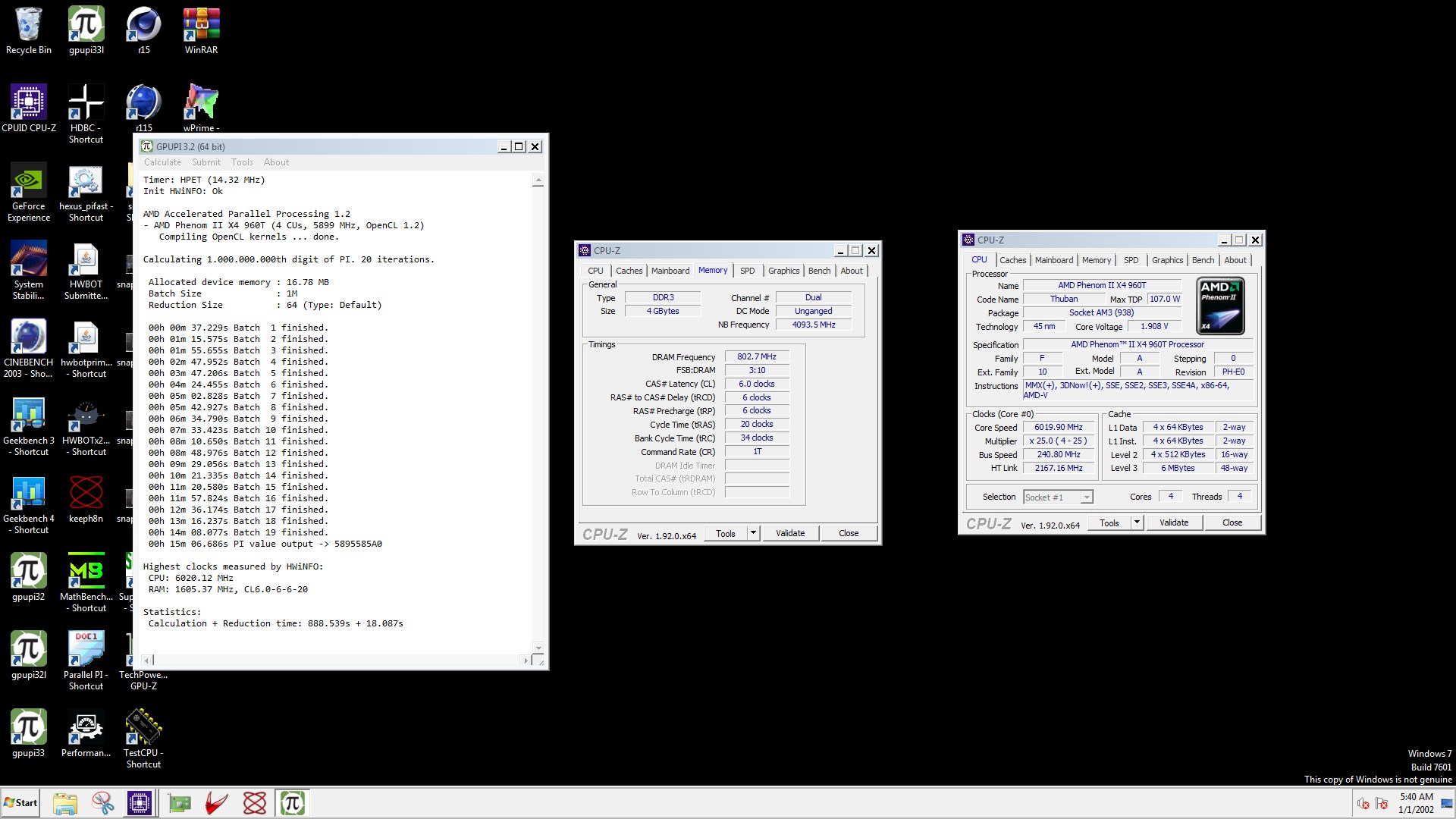Image resolution: width=1456 pixels, height=819 pixels.
Task: Open the HWBOT Submitter desktop icon
Action: (x=86, y=271)
